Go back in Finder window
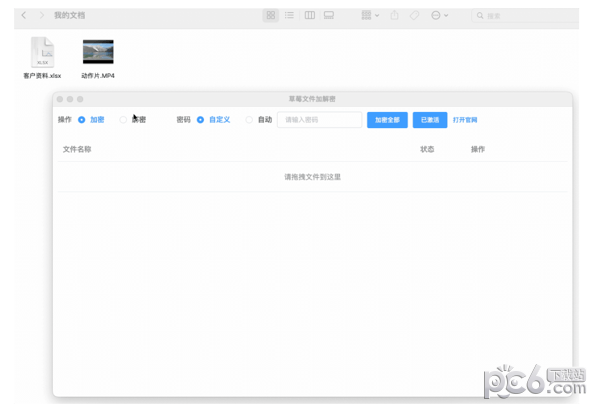The image size is (599, 411). point(24,15)
